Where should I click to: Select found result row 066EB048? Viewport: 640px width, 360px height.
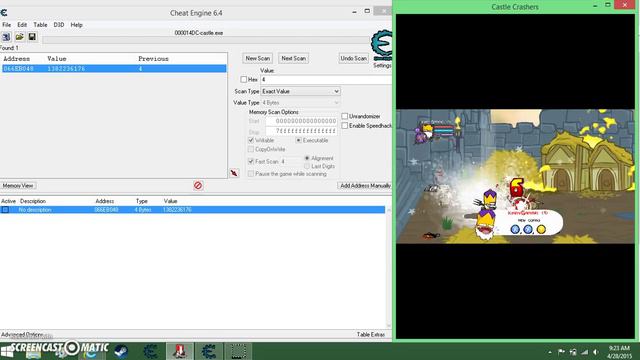point(114,69)
